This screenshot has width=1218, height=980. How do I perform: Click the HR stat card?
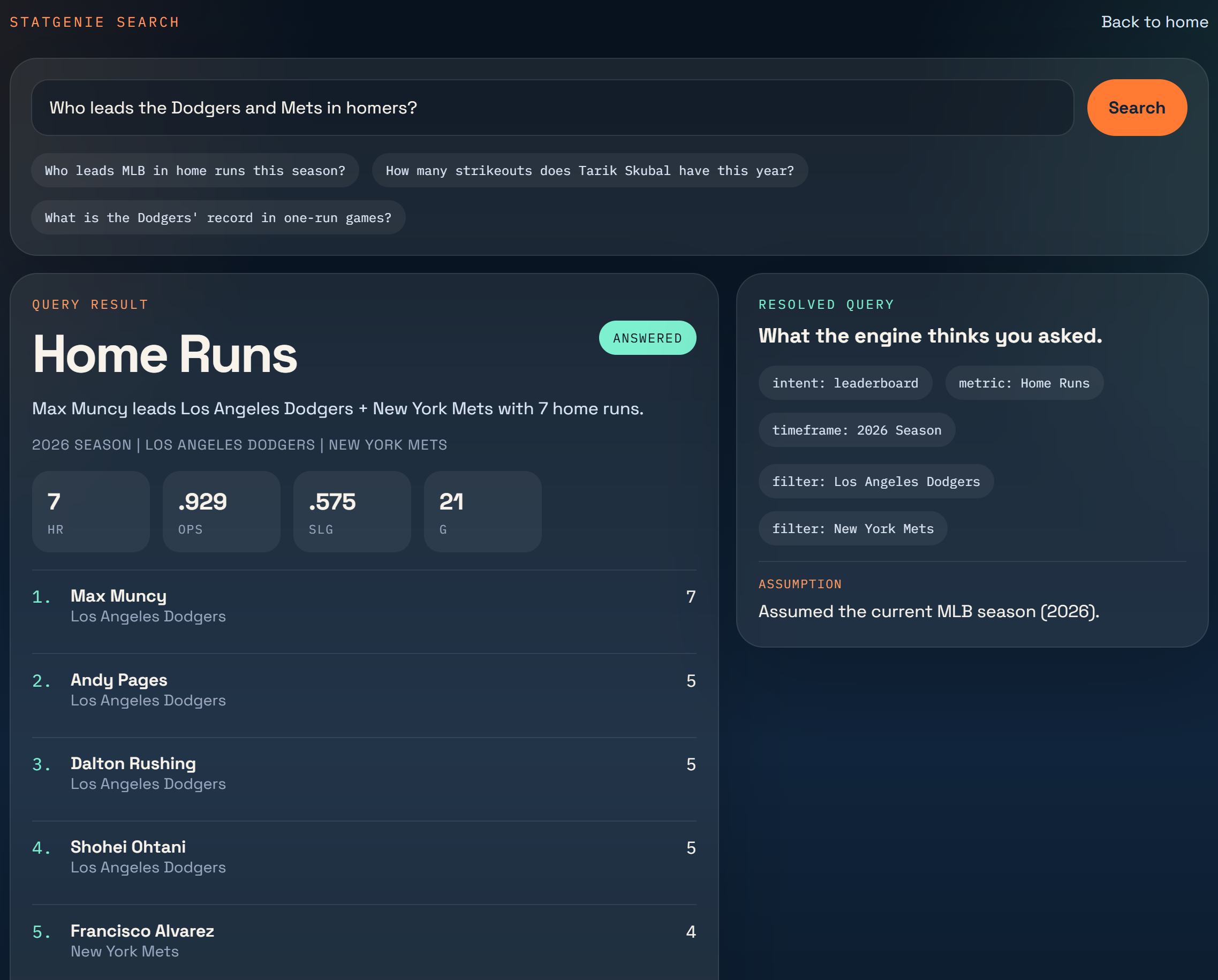91,512
